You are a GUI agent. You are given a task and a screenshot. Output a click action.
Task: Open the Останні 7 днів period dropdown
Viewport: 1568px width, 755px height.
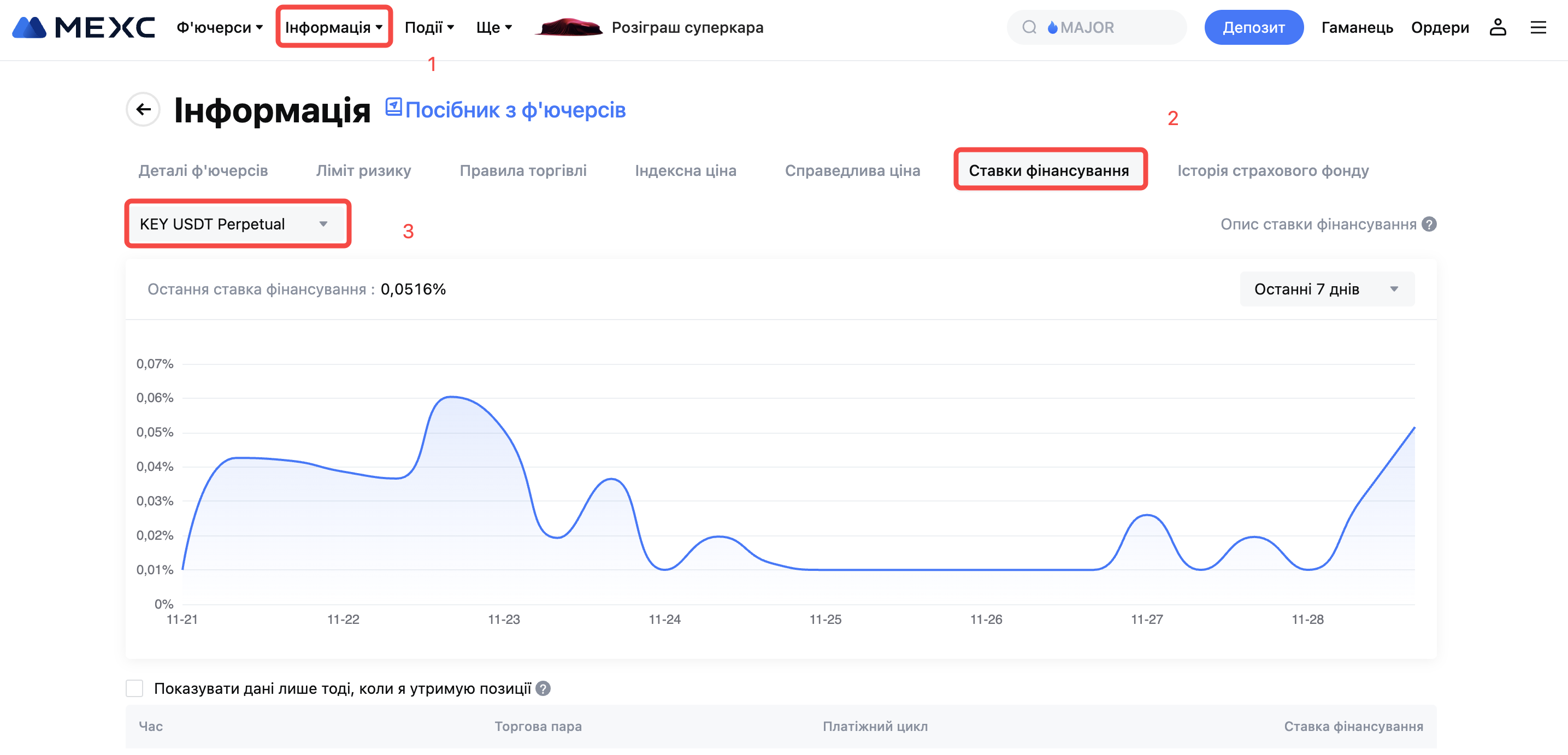[x=1327, y=289]
